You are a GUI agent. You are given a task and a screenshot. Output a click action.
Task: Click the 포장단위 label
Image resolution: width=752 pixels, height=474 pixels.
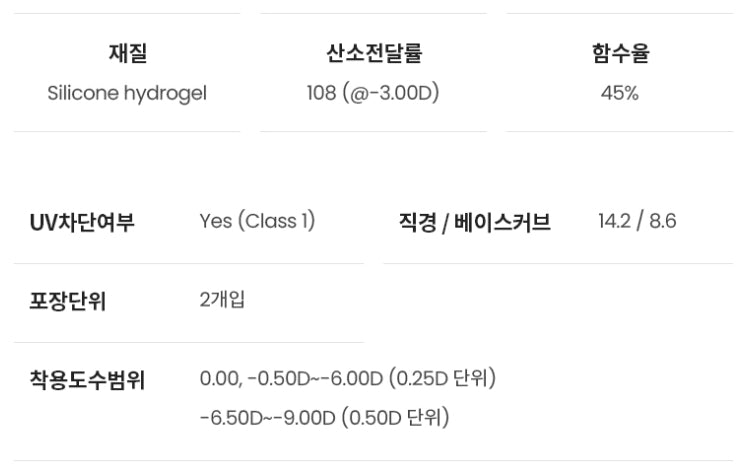68,302
